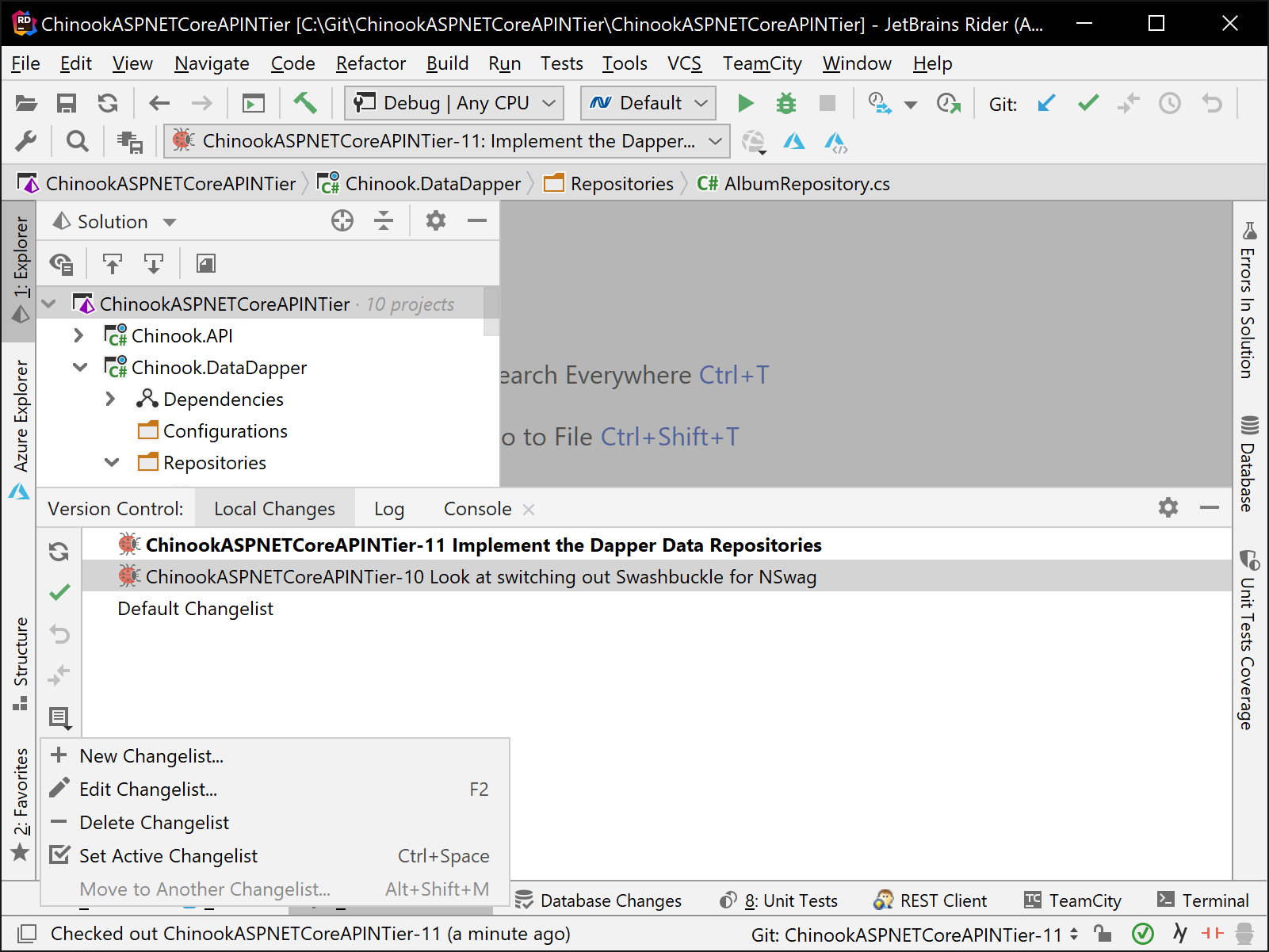Screen dimensions: 1269x952
Task: Open the Terminal tool window
Action: coord(1202,900)
